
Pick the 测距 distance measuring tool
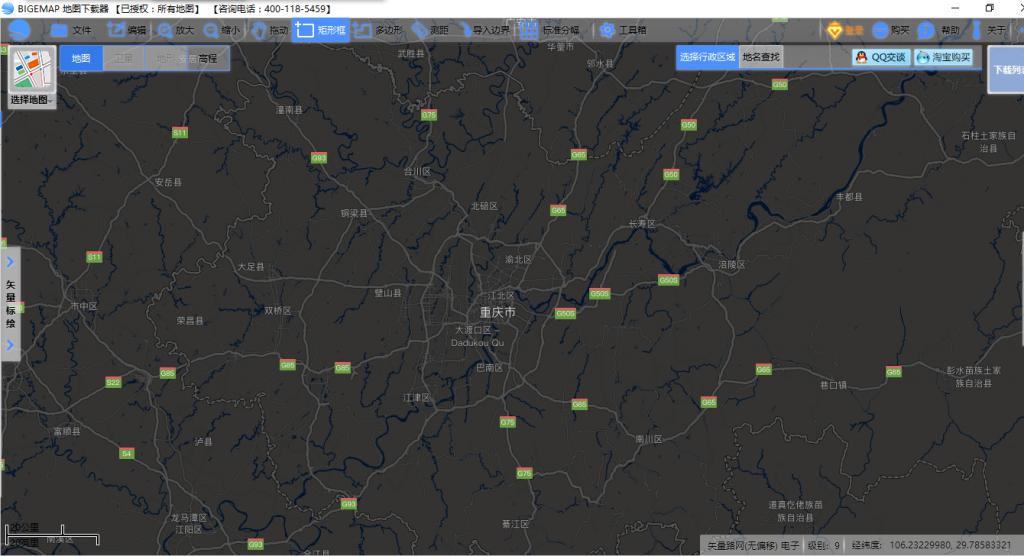(430, 30)
